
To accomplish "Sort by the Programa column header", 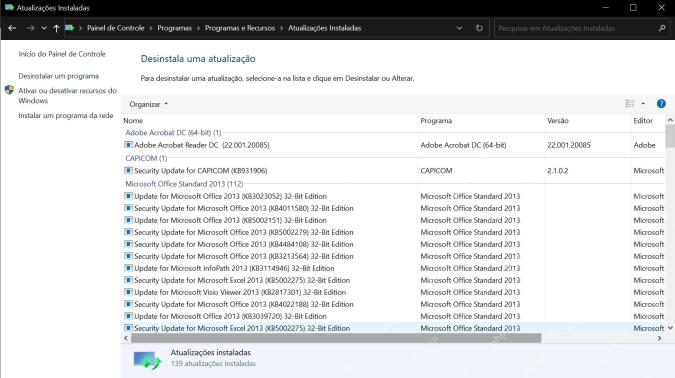I will click(x=436, y=121).
